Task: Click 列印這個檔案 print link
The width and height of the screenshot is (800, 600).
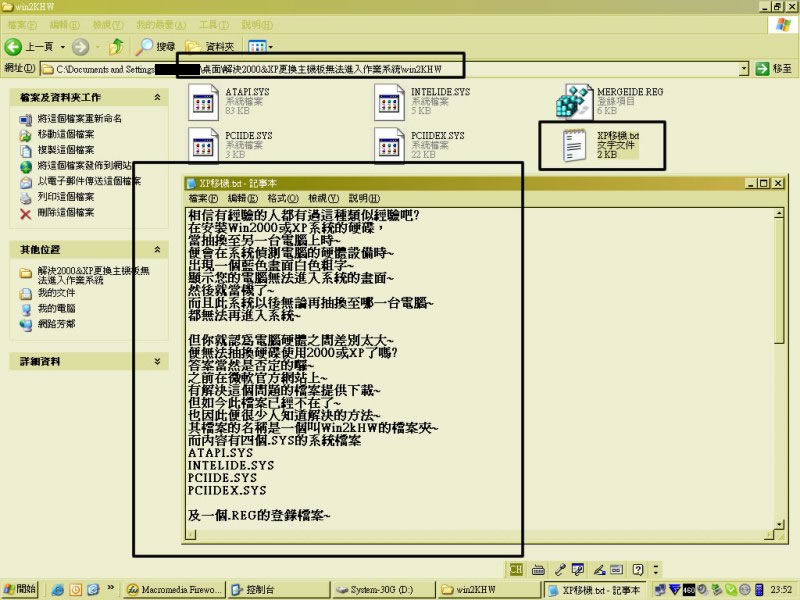Action: (66, 197)
